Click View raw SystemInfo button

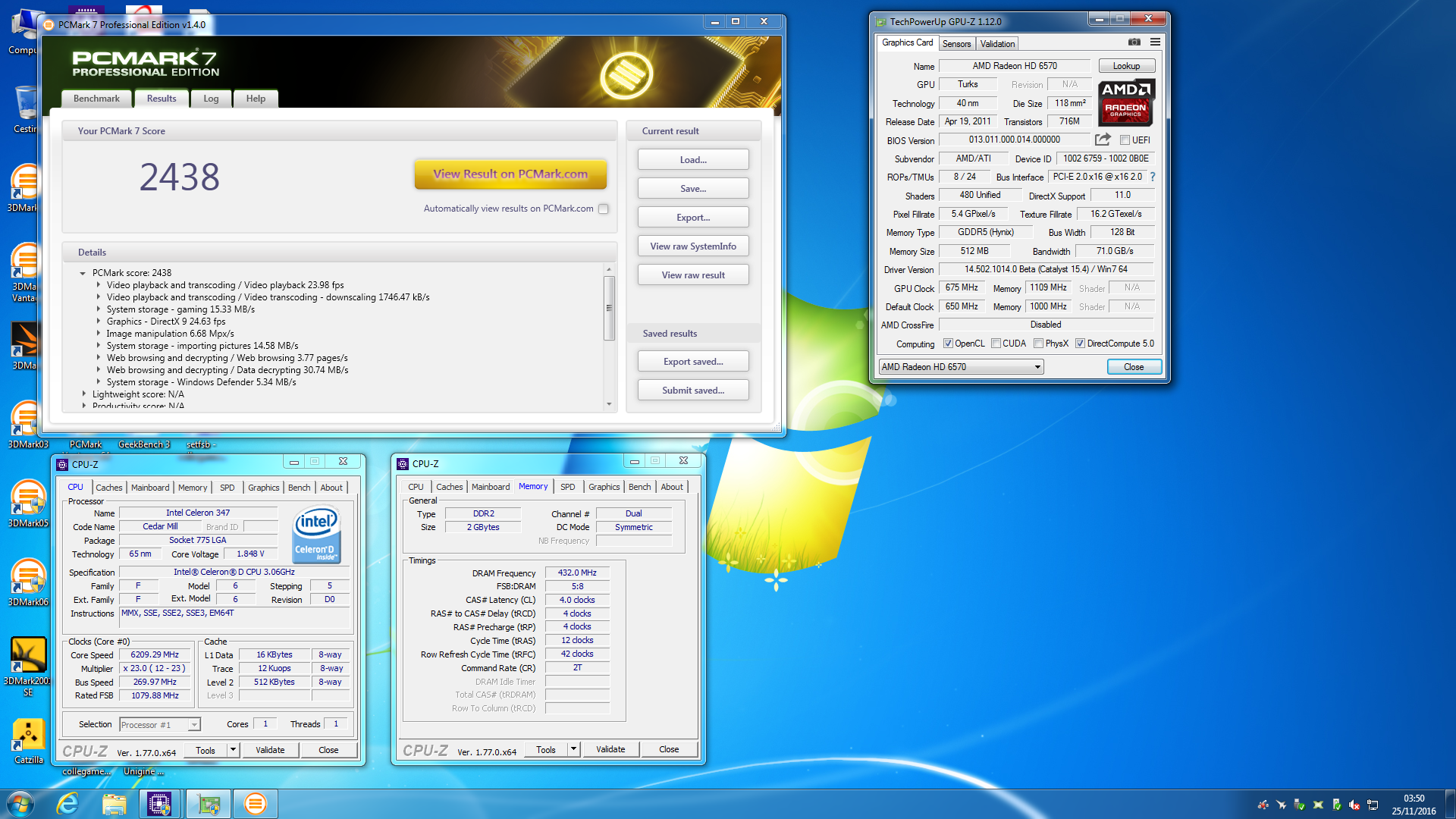tap(693, 246)
